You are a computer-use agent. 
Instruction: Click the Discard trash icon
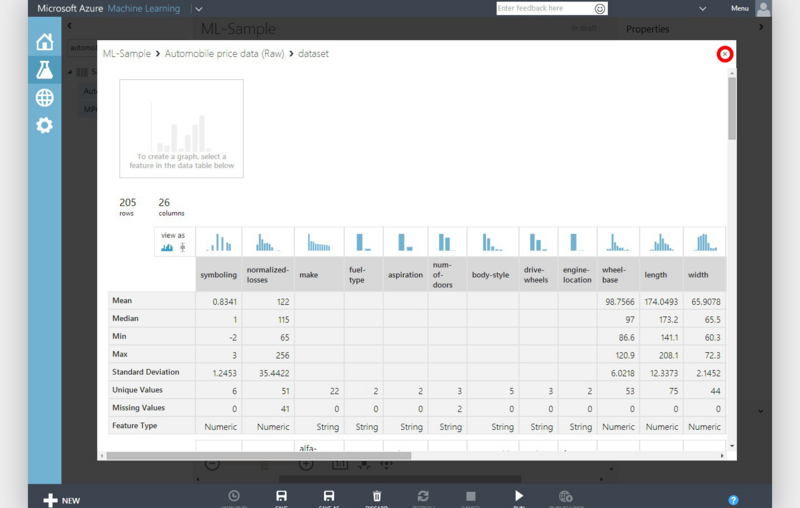377,496
